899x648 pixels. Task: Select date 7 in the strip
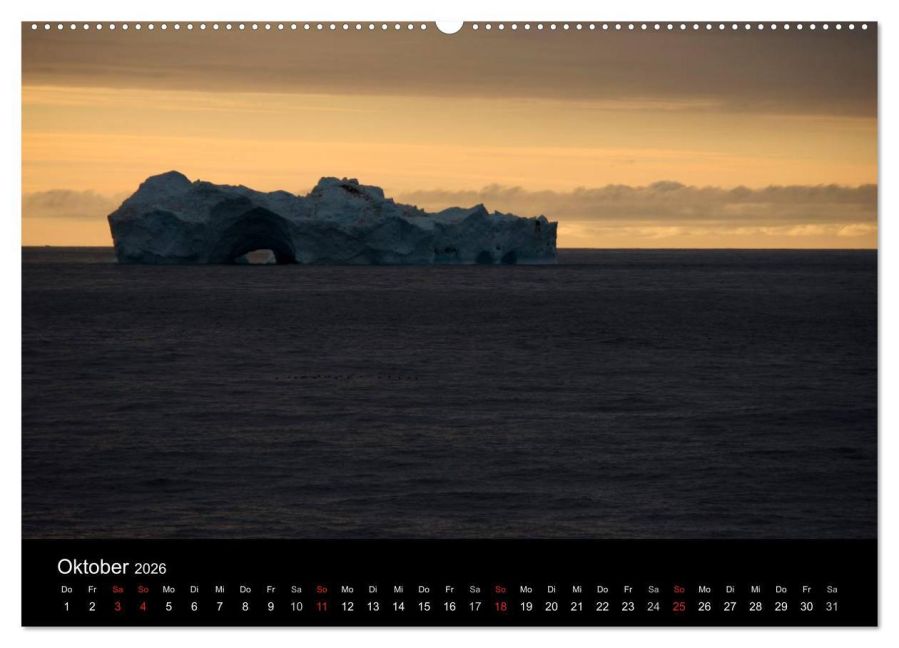[x=220, y=607]
